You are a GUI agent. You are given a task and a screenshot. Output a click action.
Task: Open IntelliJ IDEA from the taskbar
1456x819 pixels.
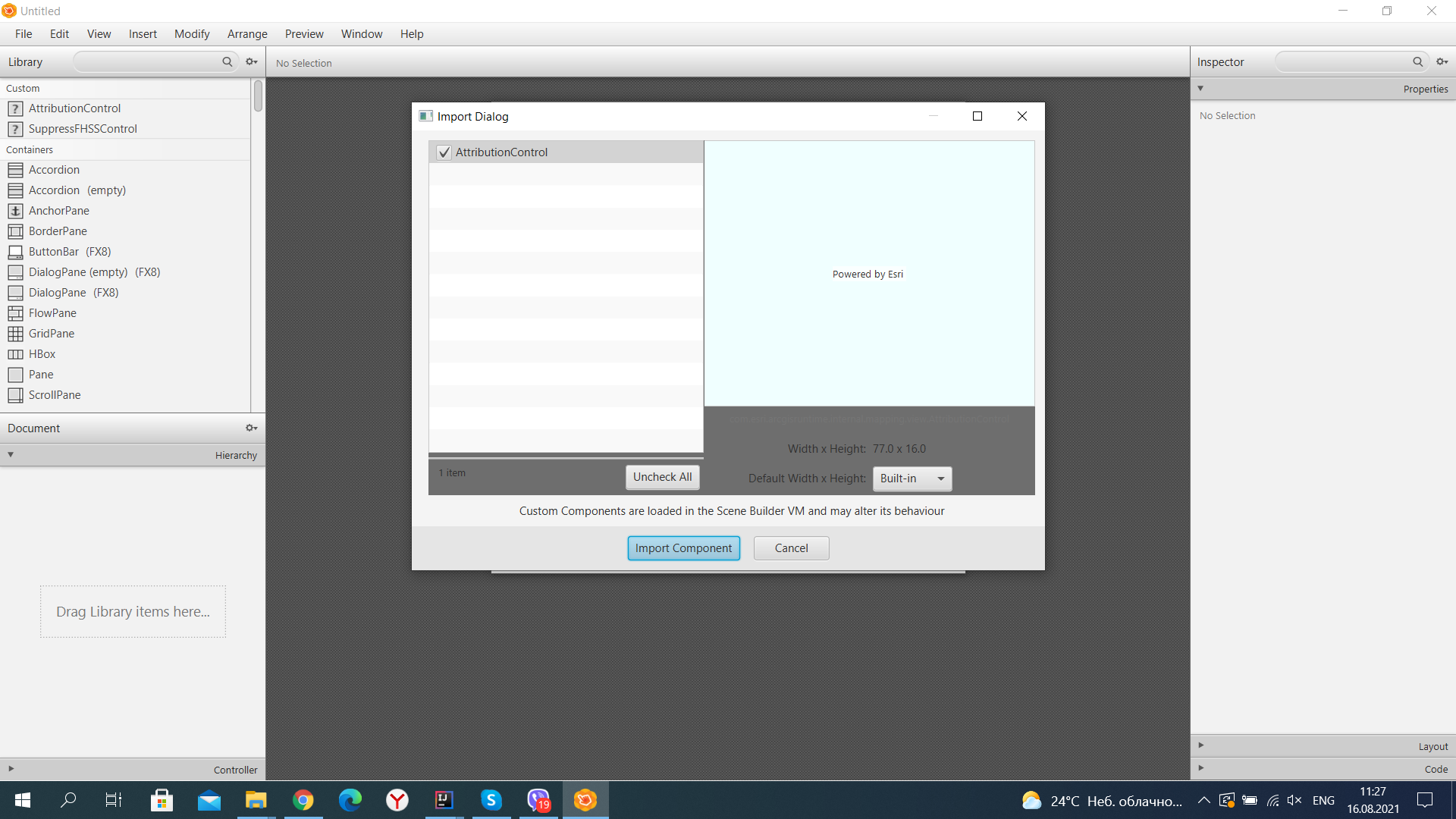tap(444, 800)
